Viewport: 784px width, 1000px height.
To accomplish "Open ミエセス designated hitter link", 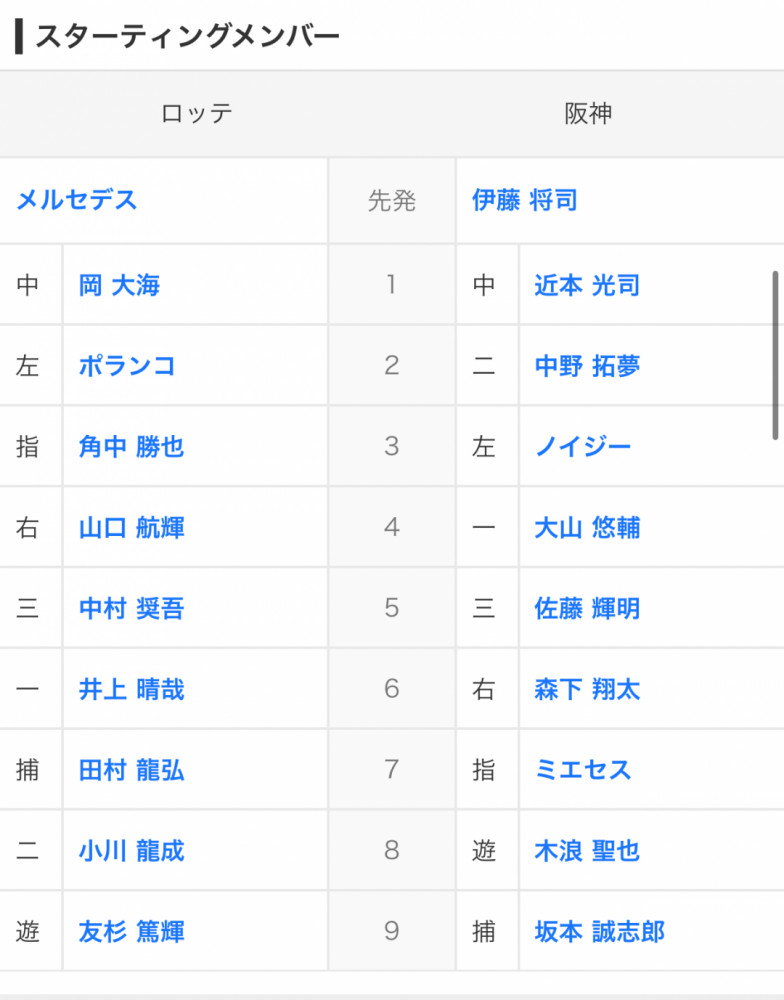I will 583,771.
